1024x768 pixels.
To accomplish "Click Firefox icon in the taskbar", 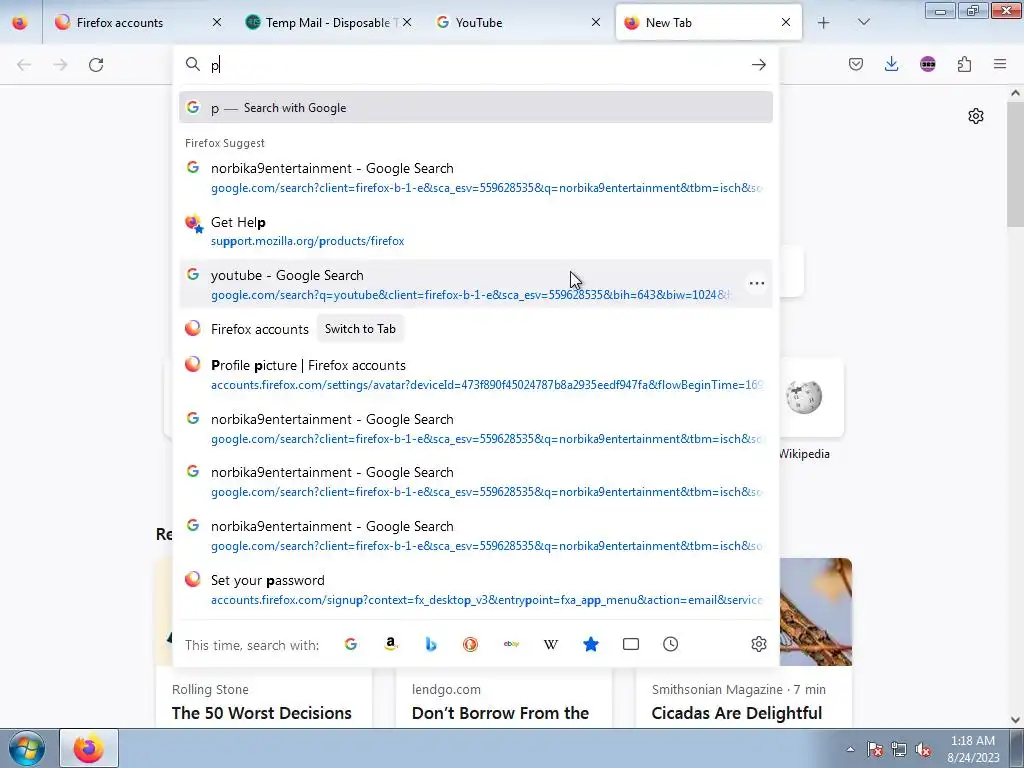I will pyautogui.click(x=89, y=748).
